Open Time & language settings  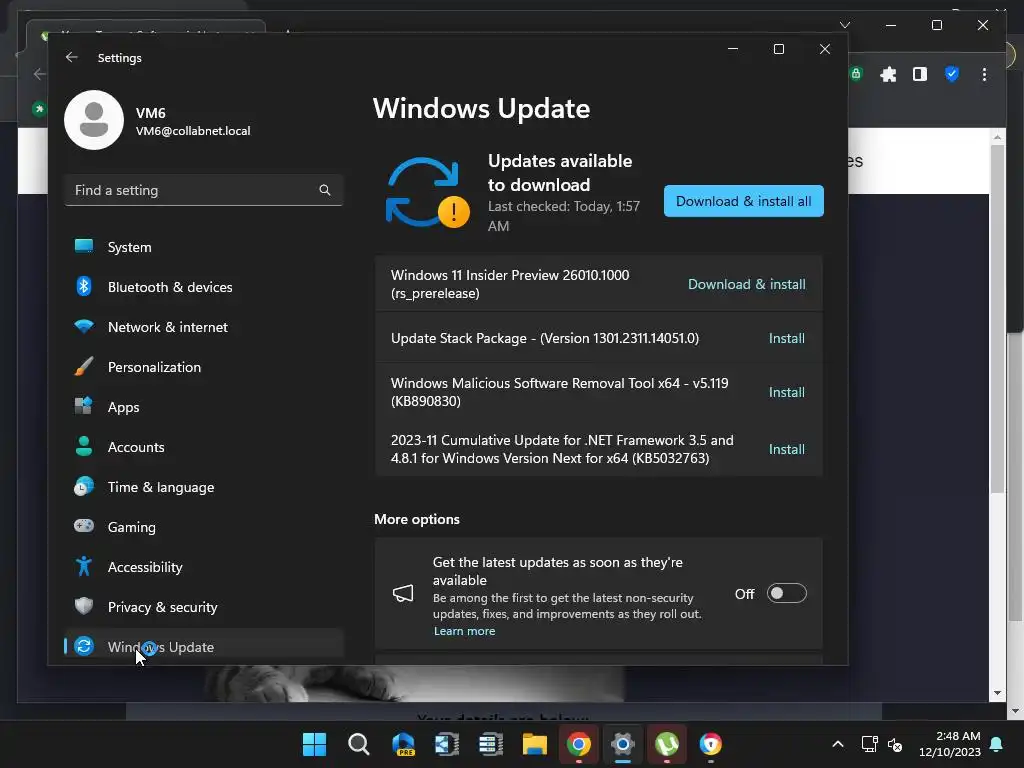point(204,487)
